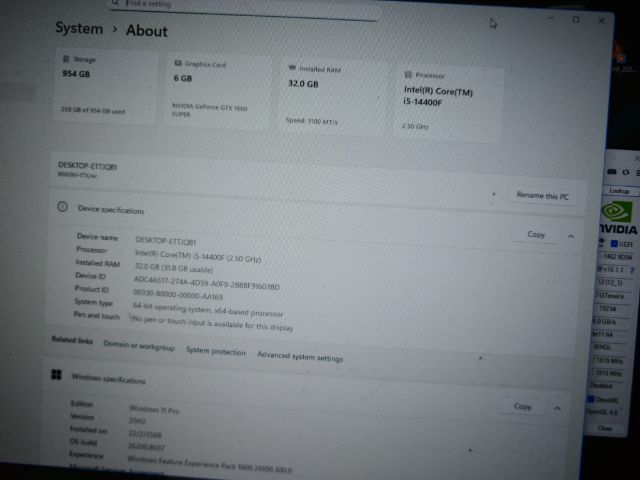Open the System protection link
640x480 pixels.
pyautogui.click(x=215, y=352)
